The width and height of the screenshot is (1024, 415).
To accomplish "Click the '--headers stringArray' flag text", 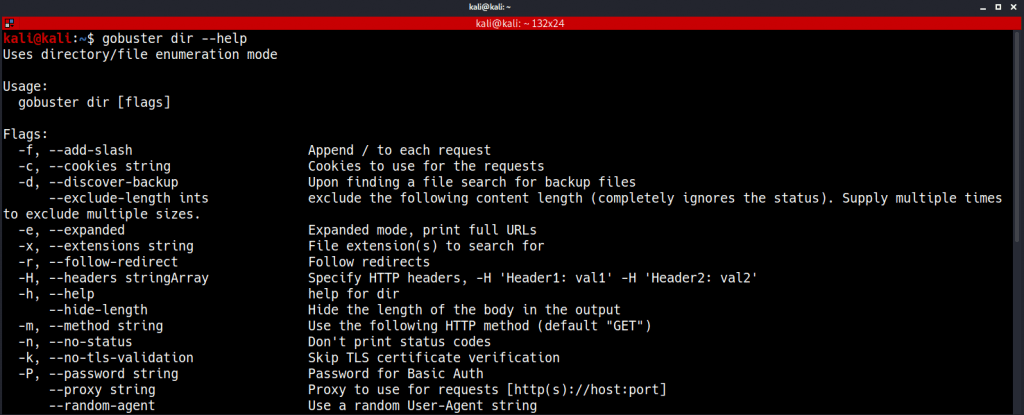I will click(x=129, y=278).
